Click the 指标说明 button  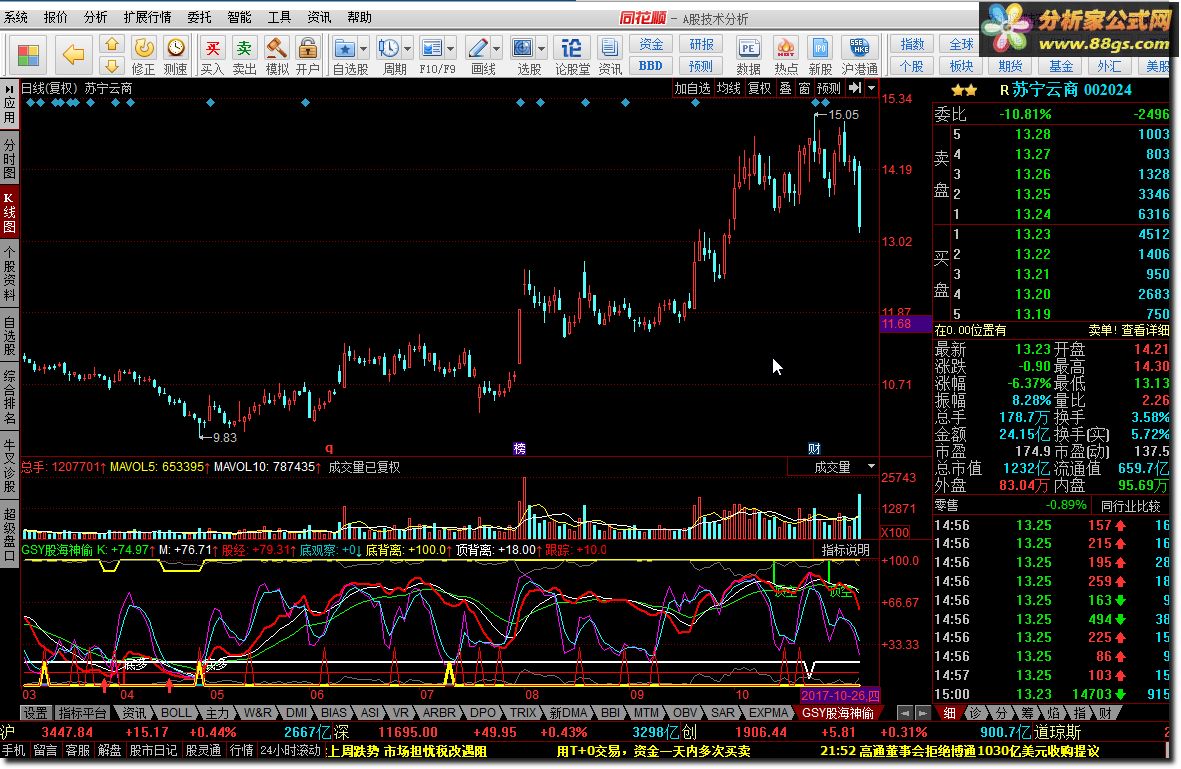[846, 551]
